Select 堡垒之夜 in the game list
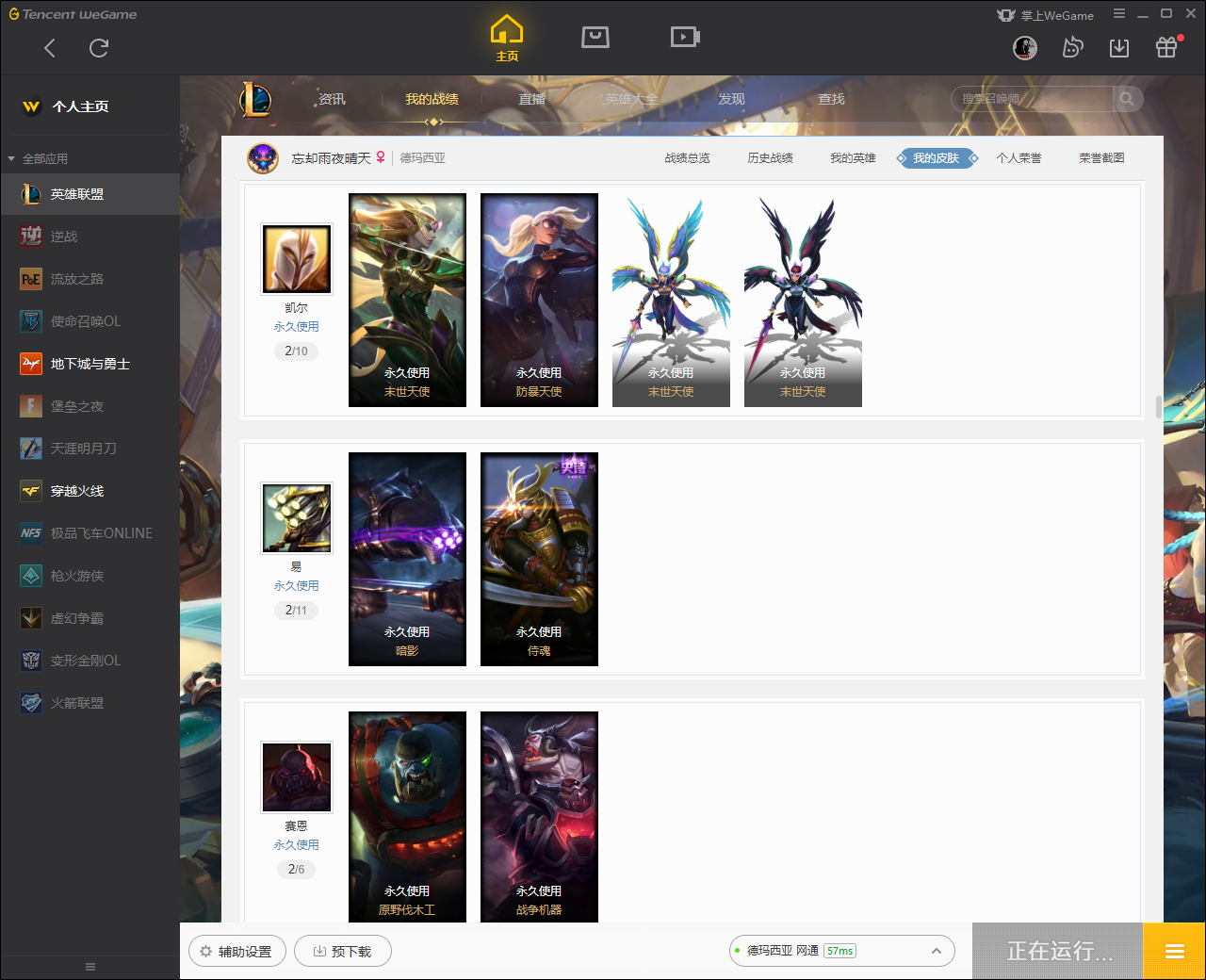1206x980 pixels. 90,406
